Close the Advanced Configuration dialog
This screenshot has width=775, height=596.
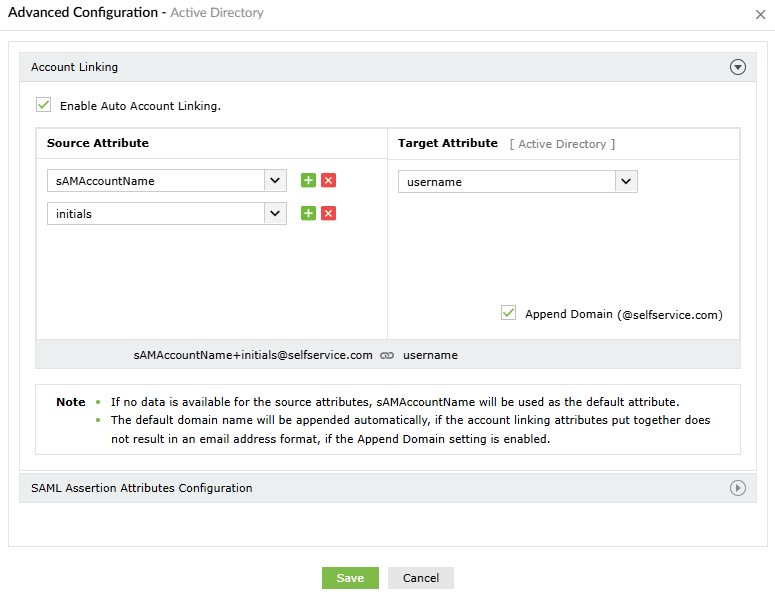coord(761,14)
